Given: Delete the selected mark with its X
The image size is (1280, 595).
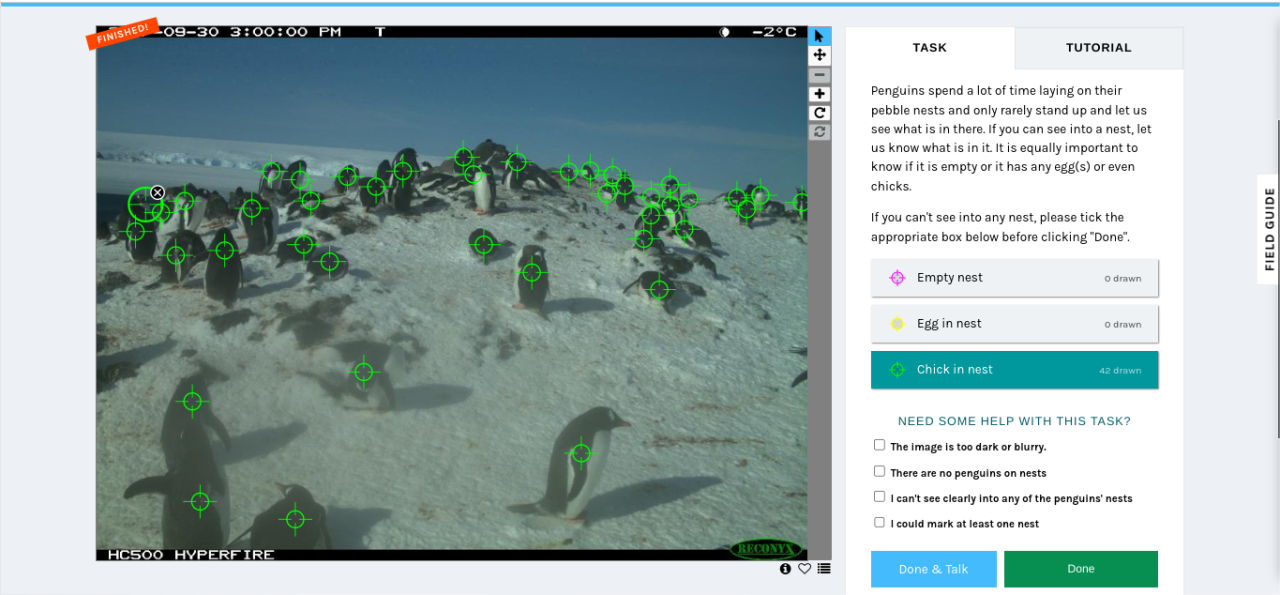Looking at the screenshot, I should pyautogui.click(x=157, y=192).
